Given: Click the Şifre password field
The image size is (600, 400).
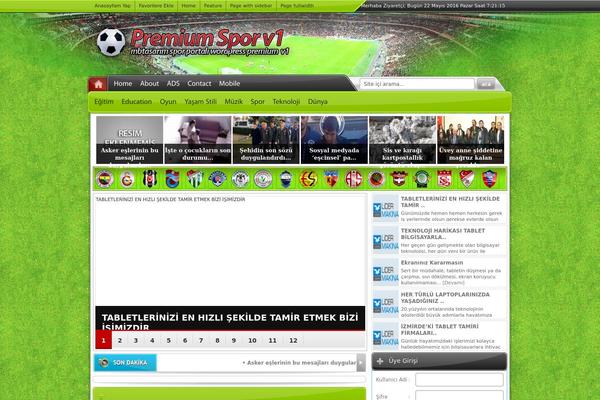Looking at the screenshot, I should pyautogui.click(x=459, y=396).
